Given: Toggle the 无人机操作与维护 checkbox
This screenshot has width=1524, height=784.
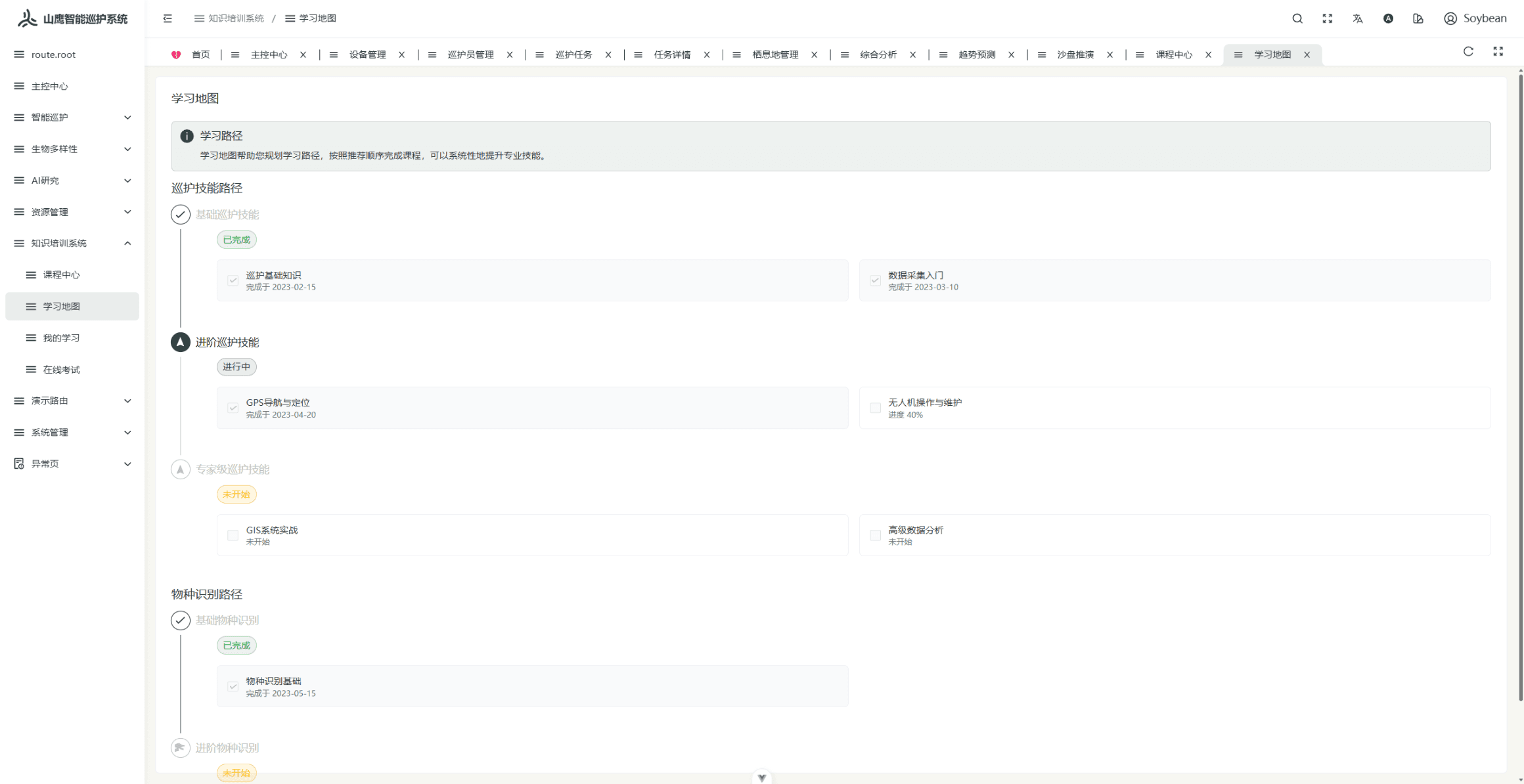Looking at the screenshot, I should tap(875, 408).
